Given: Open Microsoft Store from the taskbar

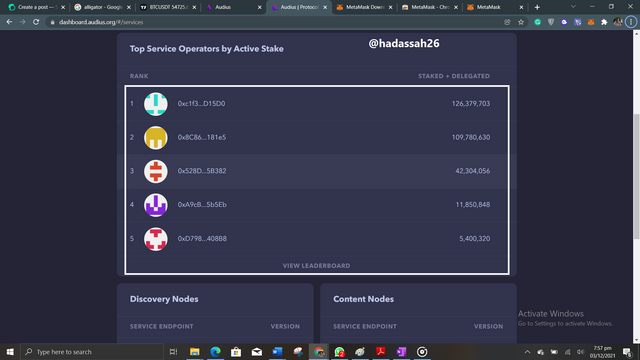Looking at the screenshot, I should pyautogui.click(x=236, y=351).
